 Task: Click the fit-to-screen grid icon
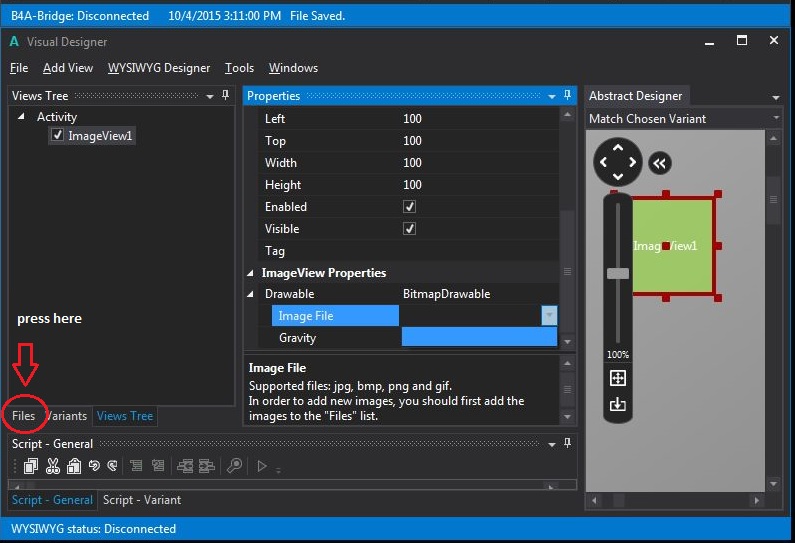(618, 378)
